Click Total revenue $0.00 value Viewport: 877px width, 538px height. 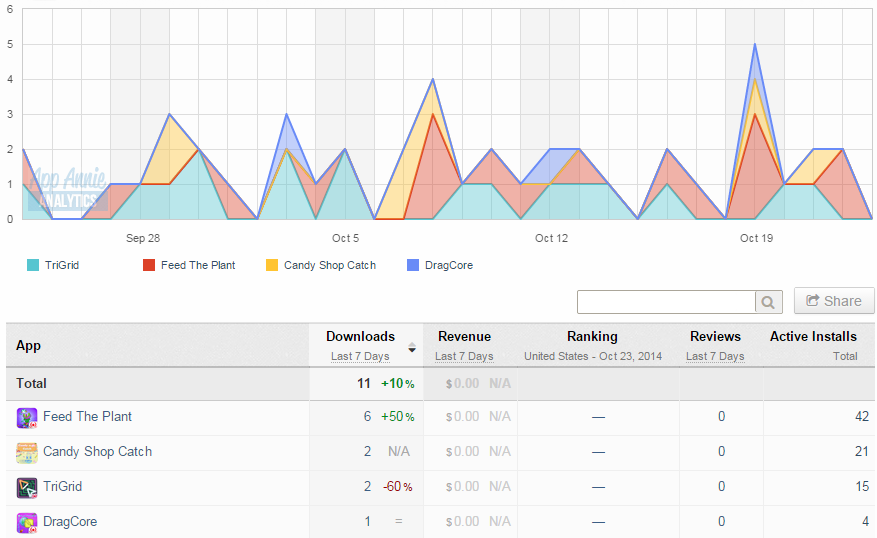463,384
